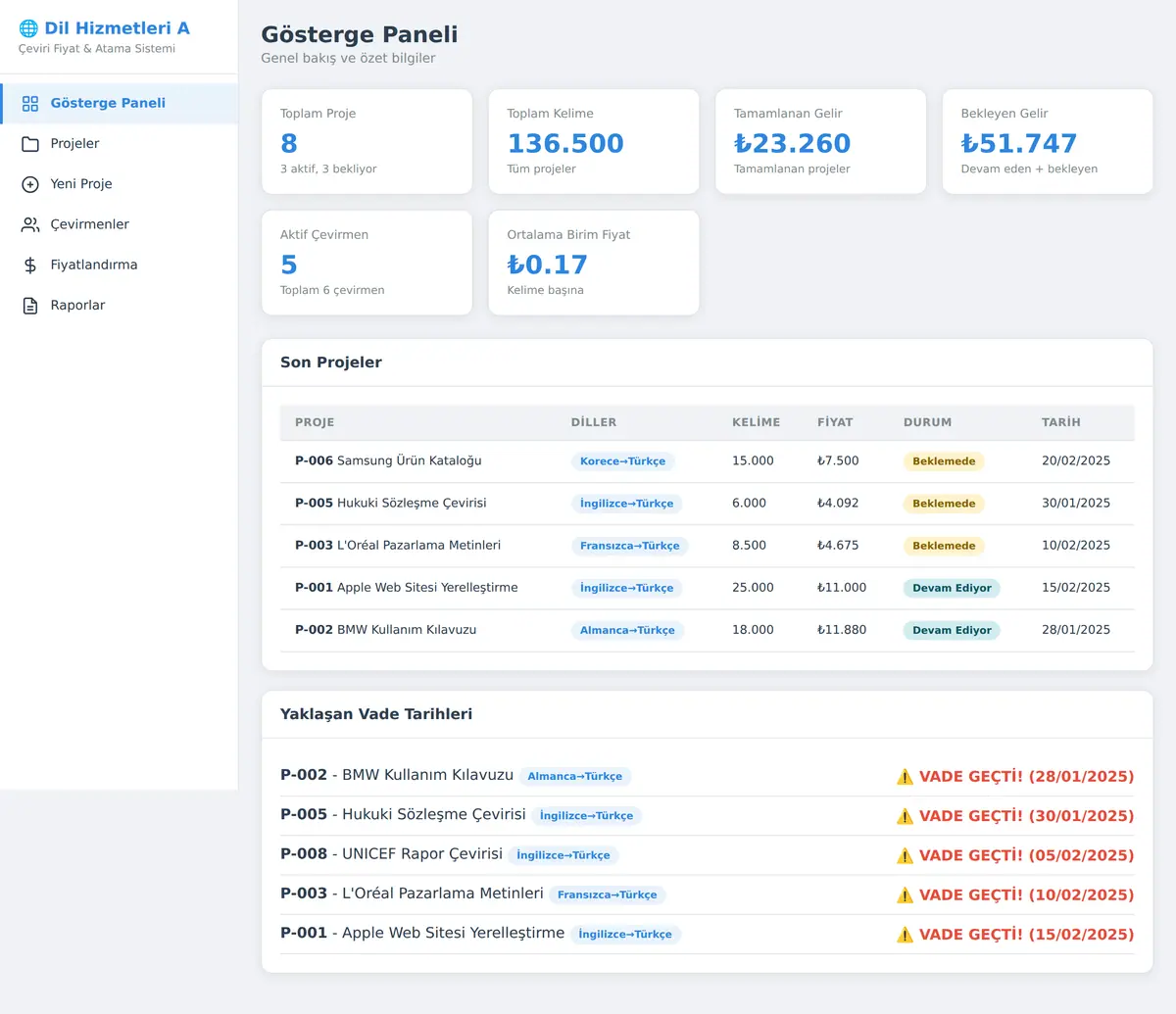The width and height of the screenshot is (1176, 1014).
Task: Click the Projeler folder icon
Action: pyautogui.click(x=30, y=144)
